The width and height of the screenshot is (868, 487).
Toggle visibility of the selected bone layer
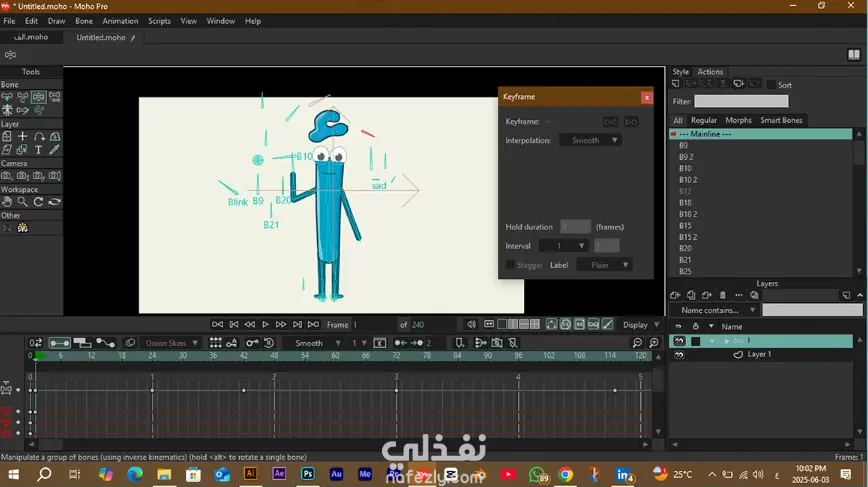[679, 341]
